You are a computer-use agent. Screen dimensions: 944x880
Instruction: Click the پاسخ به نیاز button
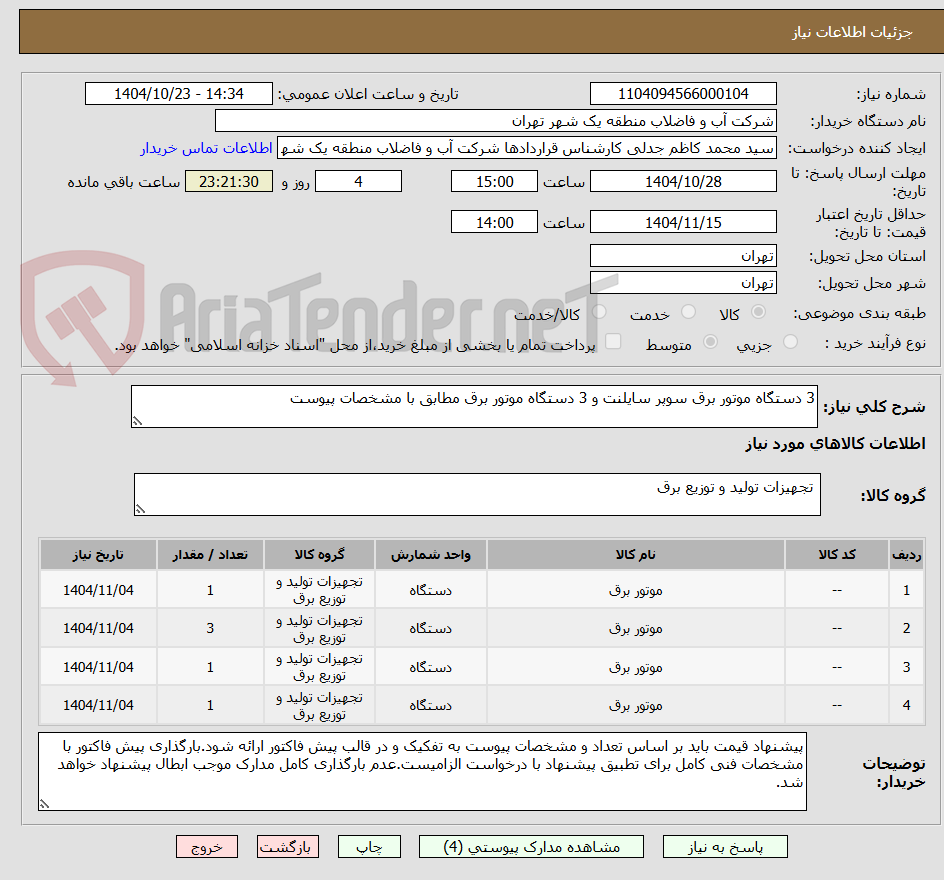tap(724, 846)
